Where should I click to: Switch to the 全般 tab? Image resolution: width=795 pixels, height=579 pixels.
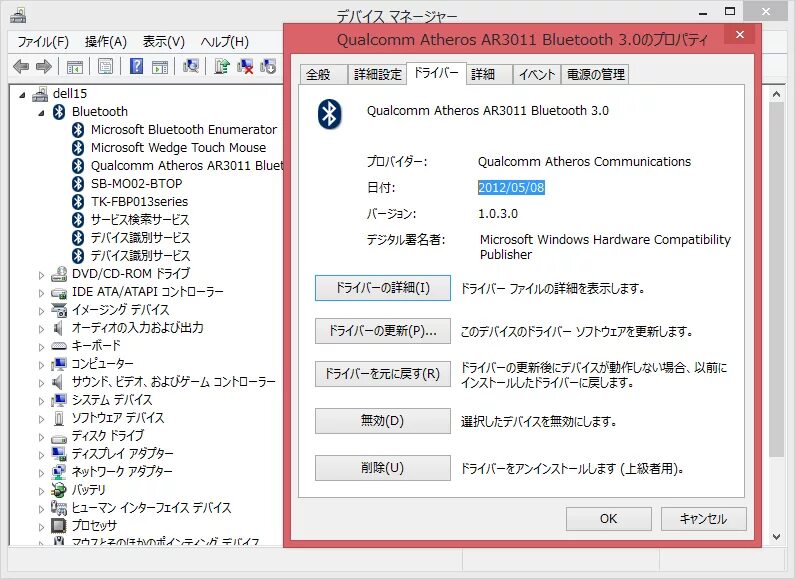(323, 75)
